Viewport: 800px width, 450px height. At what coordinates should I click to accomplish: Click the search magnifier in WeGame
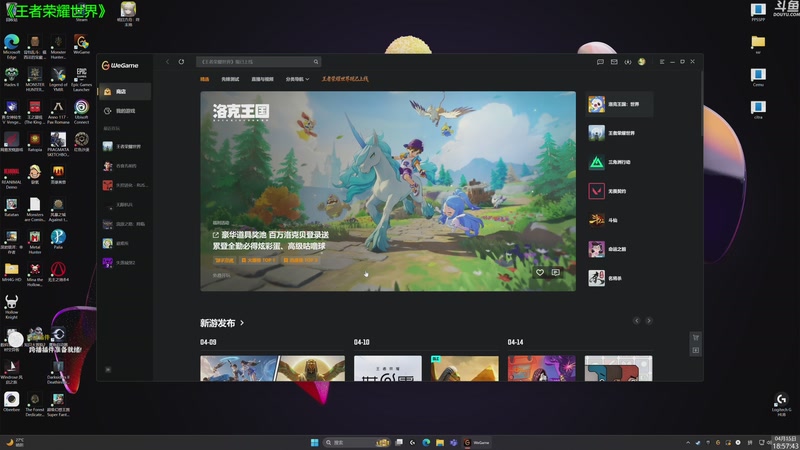tap(316, 62)
